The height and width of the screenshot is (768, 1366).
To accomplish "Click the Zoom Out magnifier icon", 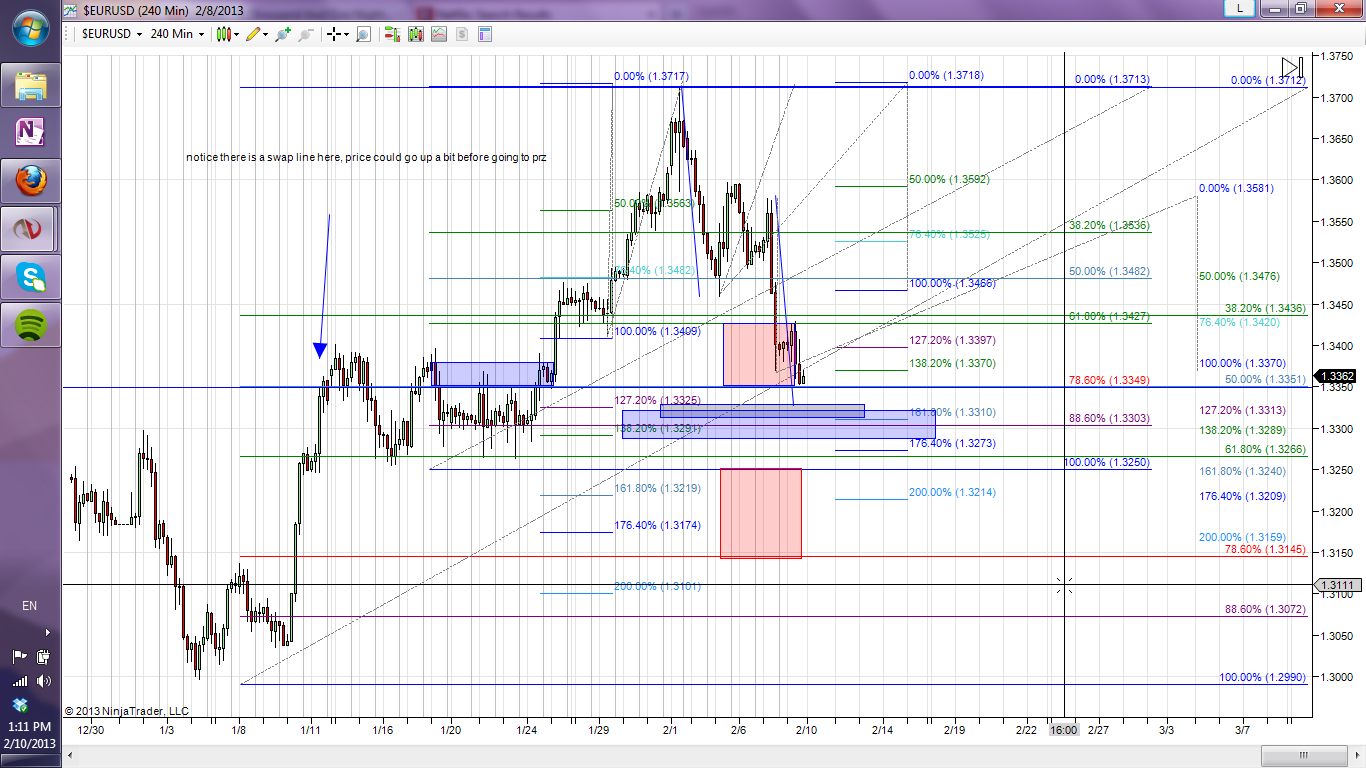I will tap(305, 34).
